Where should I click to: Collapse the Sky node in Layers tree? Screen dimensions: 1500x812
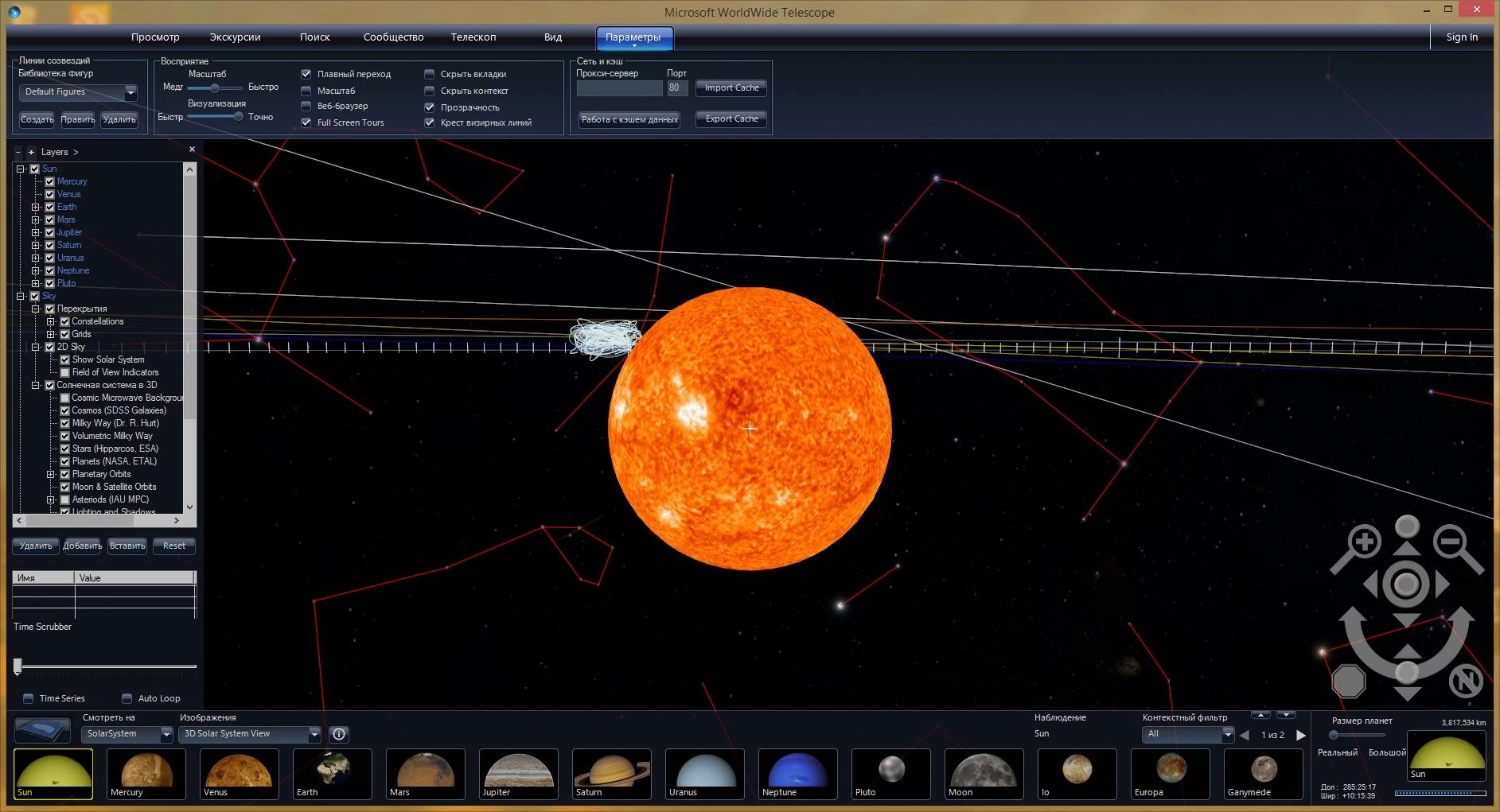[x=21, y=296]
